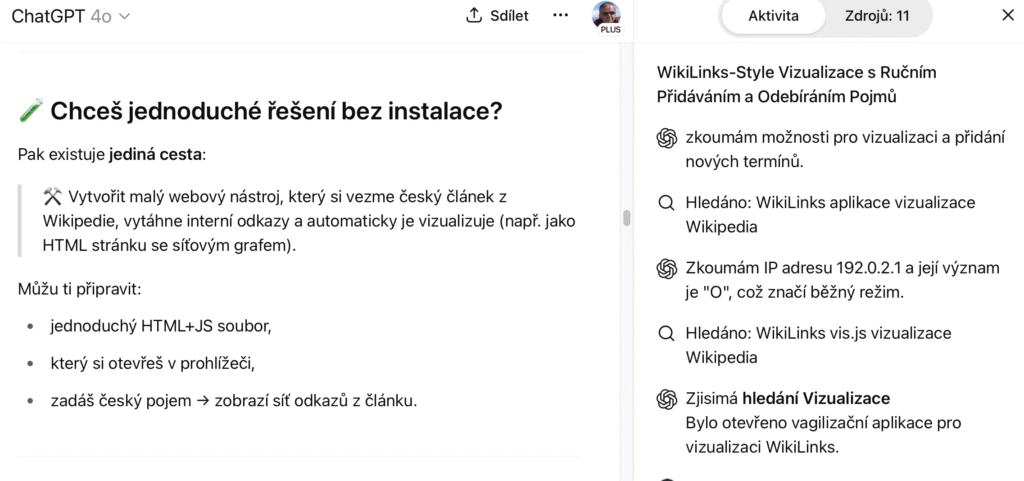Open the ChatGPT 4o model dropdown
1024x481 pixels.
tap(71, 16)
